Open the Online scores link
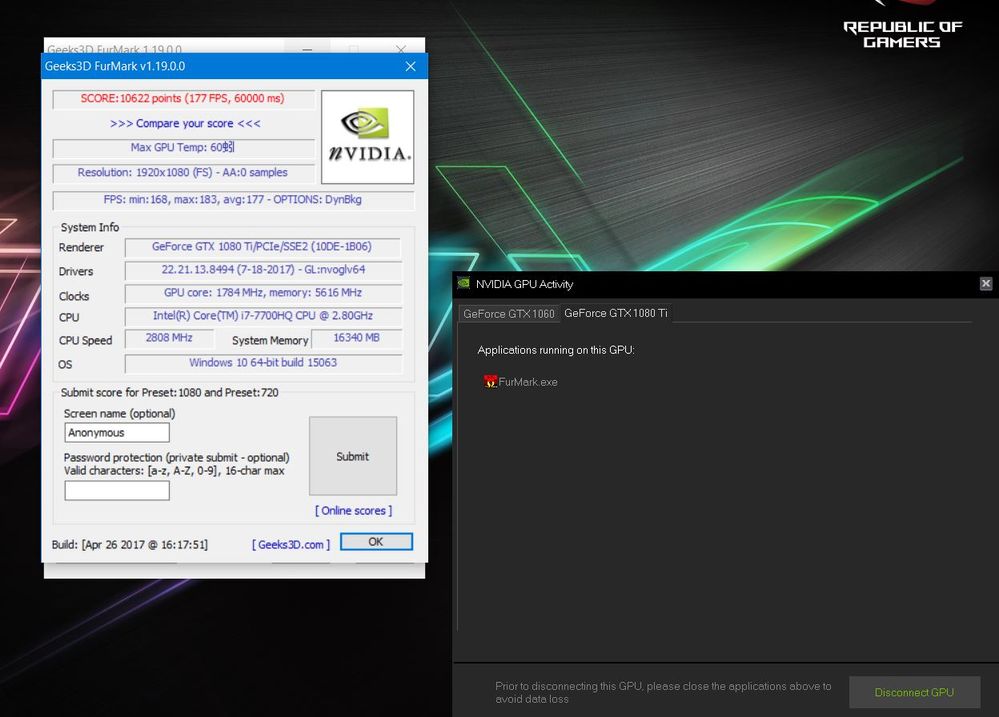The image size is (999, 717). coord(354,511)
